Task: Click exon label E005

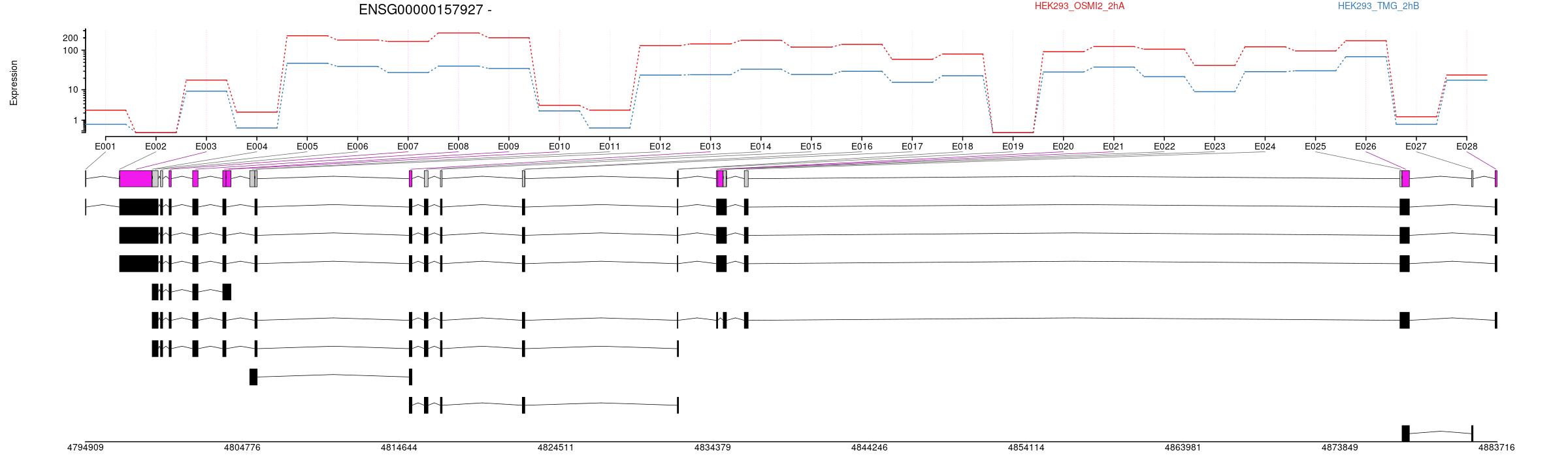Action: coord(307,146)
